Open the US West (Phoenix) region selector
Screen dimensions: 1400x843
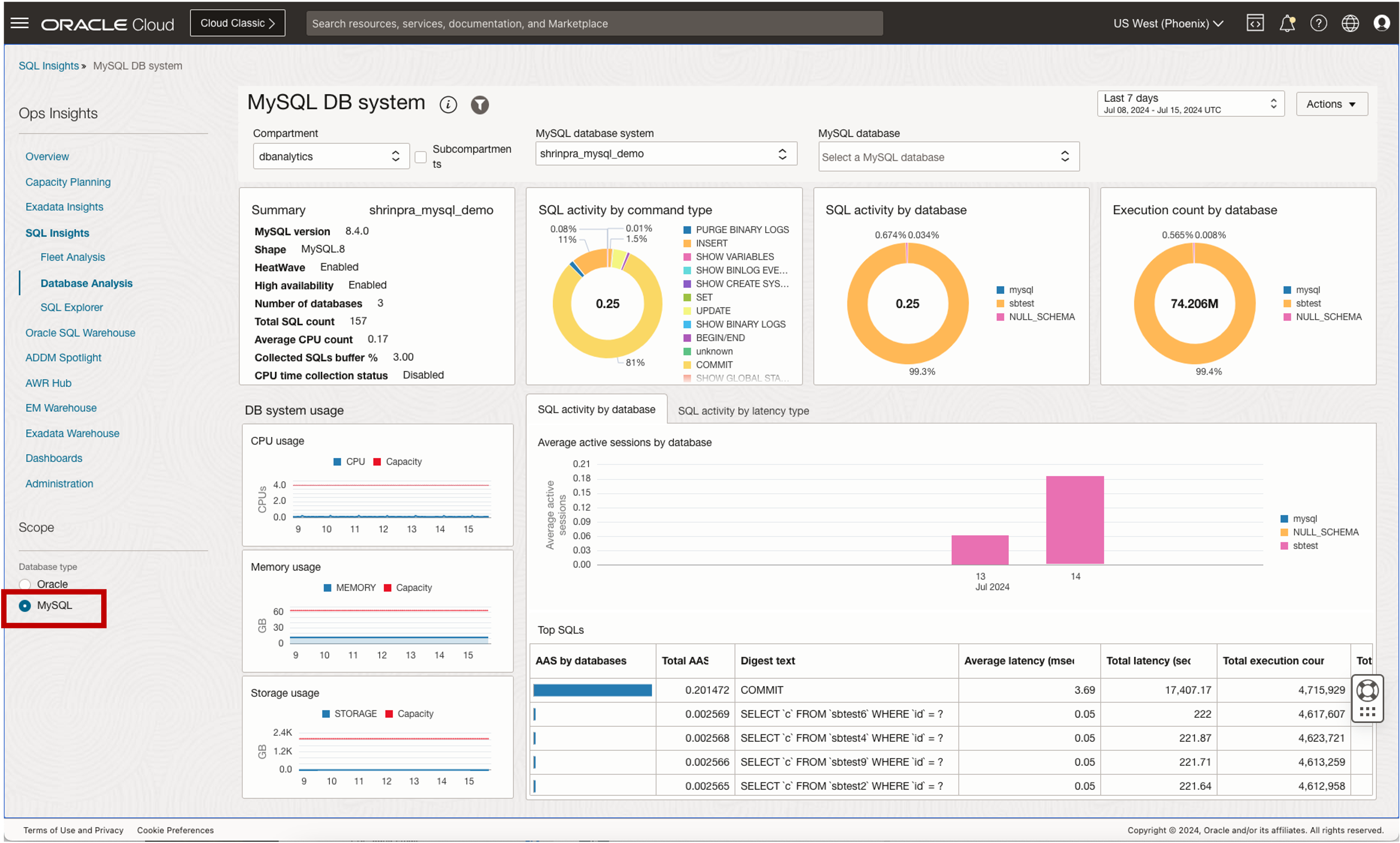tap(1168, 23)
